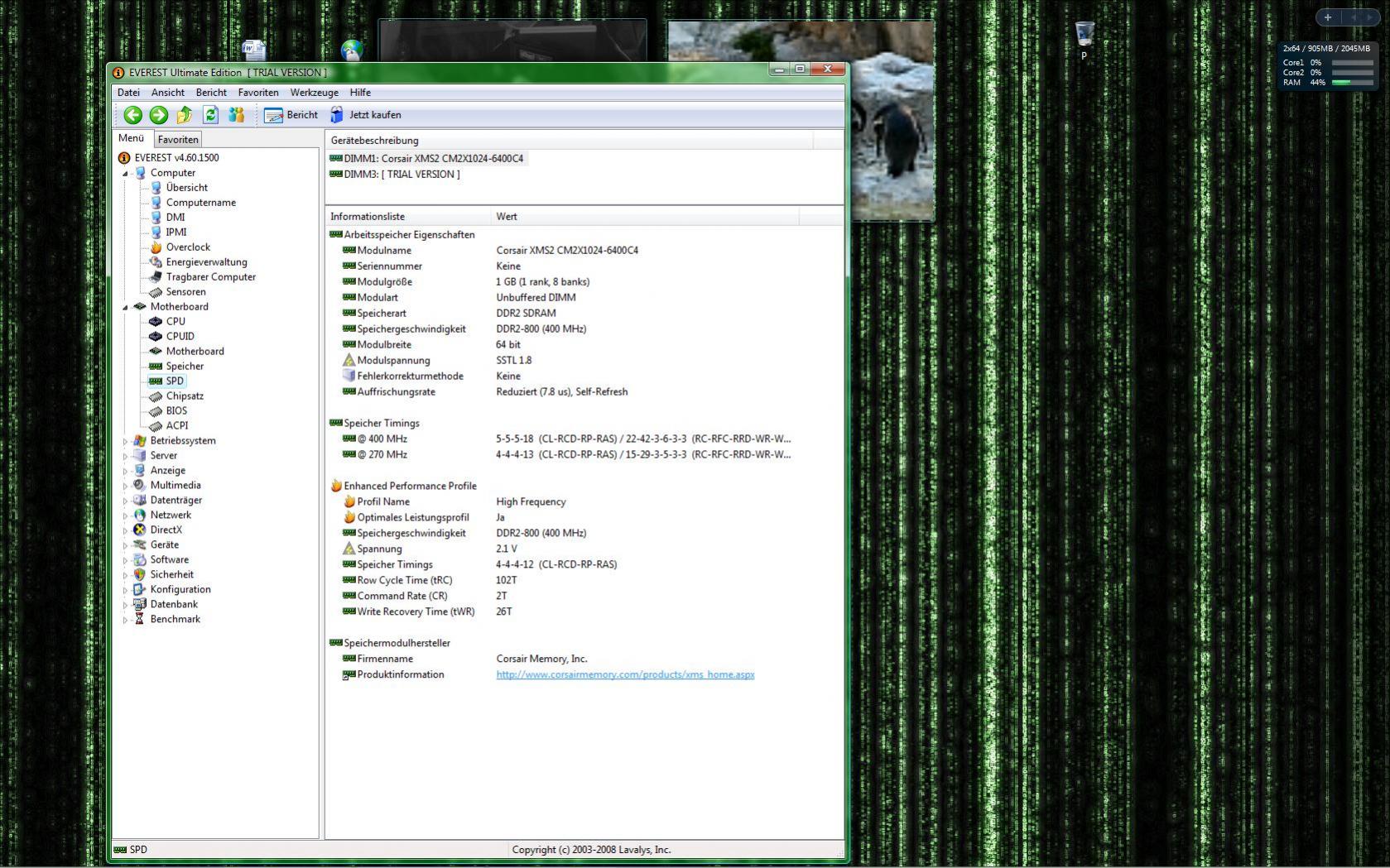Click the Jetzt kaufen toolbar button

pyautogui.click(x=365, y=115)
